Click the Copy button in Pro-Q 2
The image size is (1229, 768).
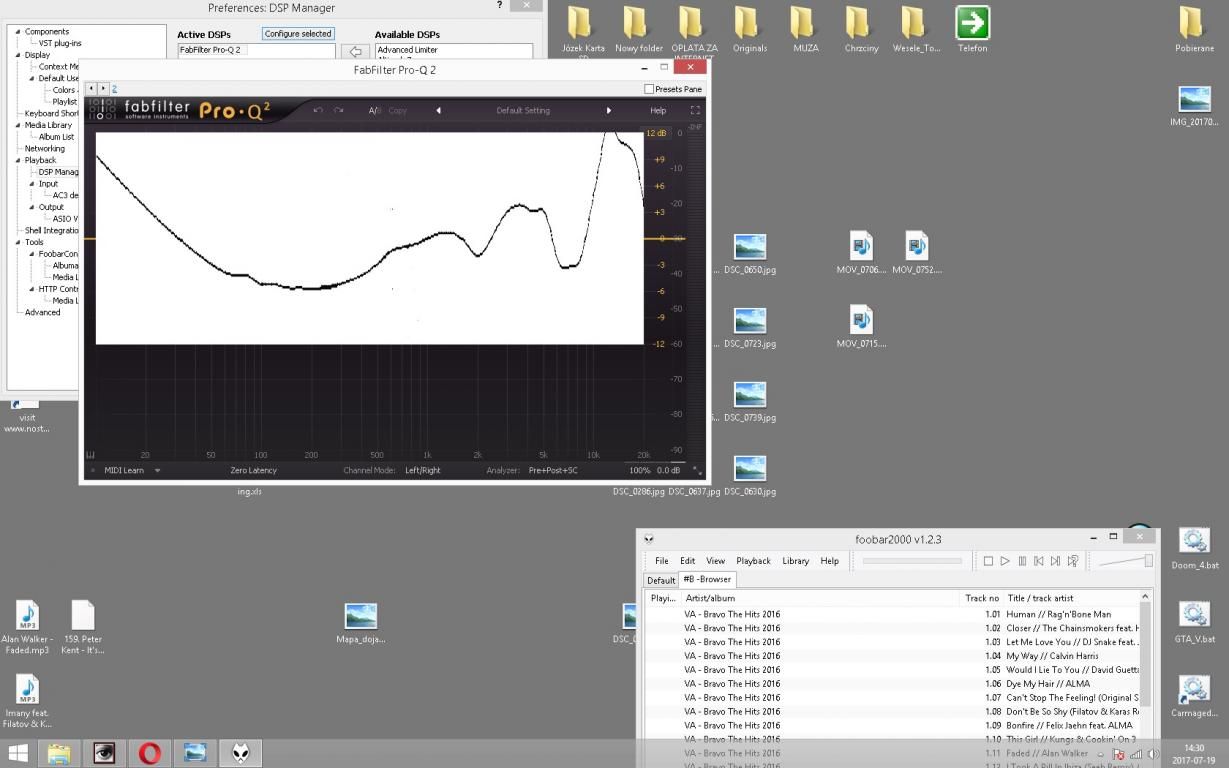(x=397, y=110)
